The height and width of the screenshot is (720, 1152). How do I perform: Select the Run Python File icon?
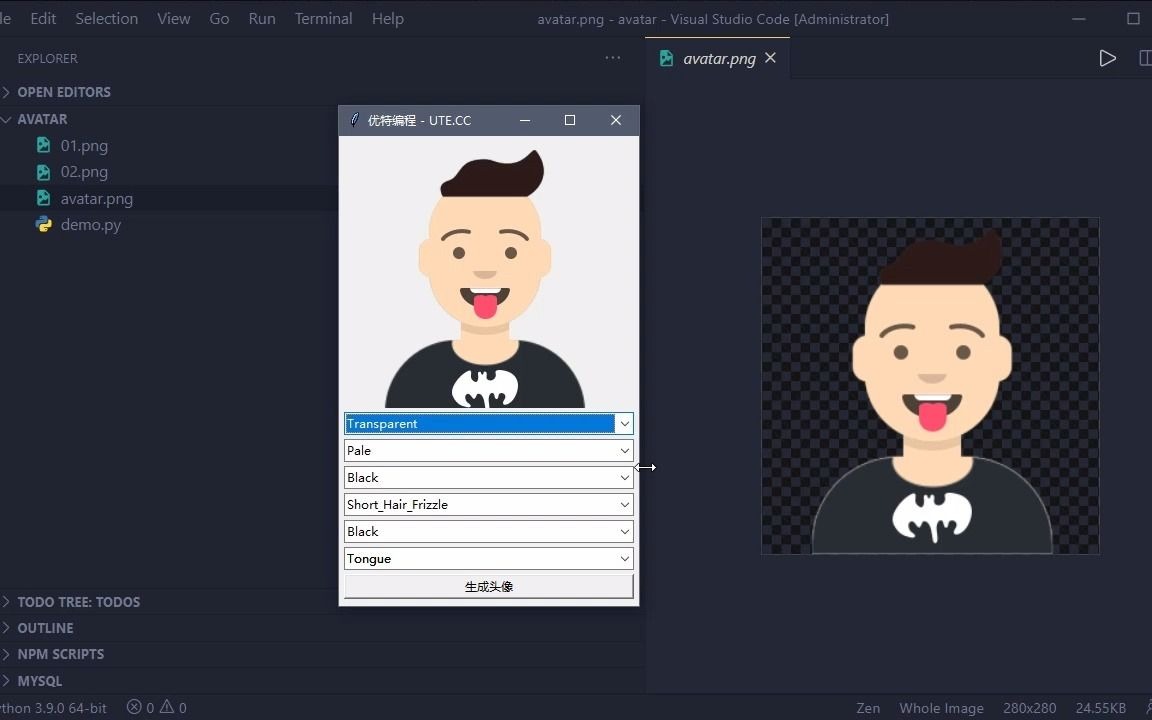(x=1107, y=58)
